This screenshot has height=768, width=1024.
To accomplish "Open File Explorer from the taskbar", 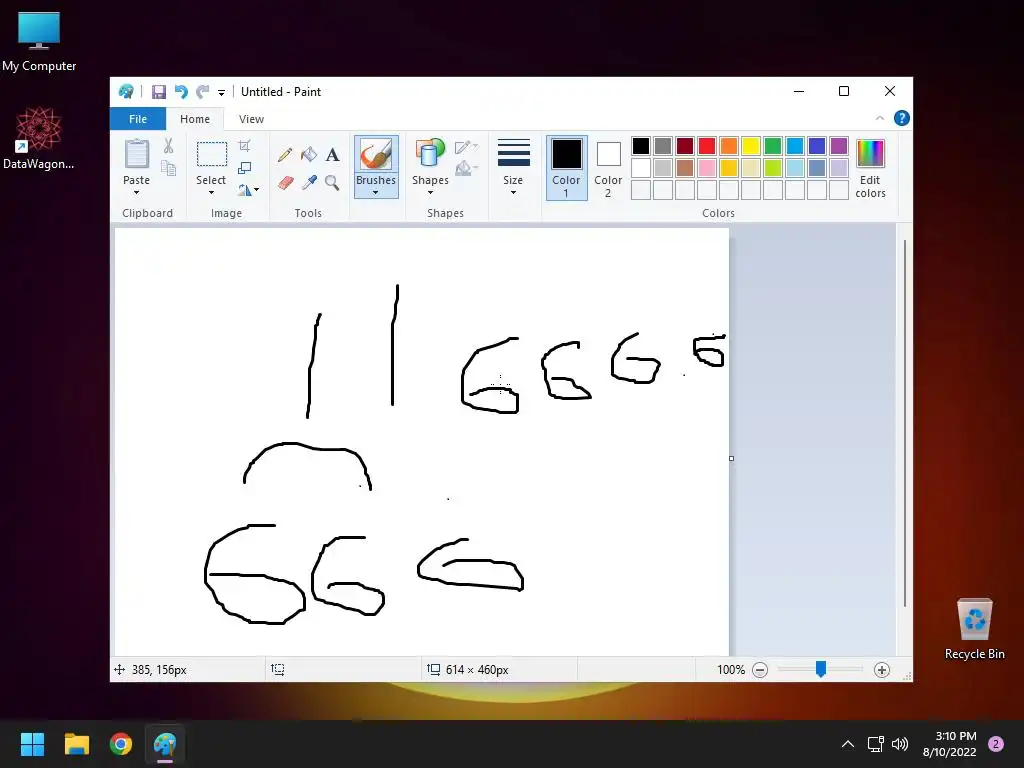I will (x=76, y=744).
